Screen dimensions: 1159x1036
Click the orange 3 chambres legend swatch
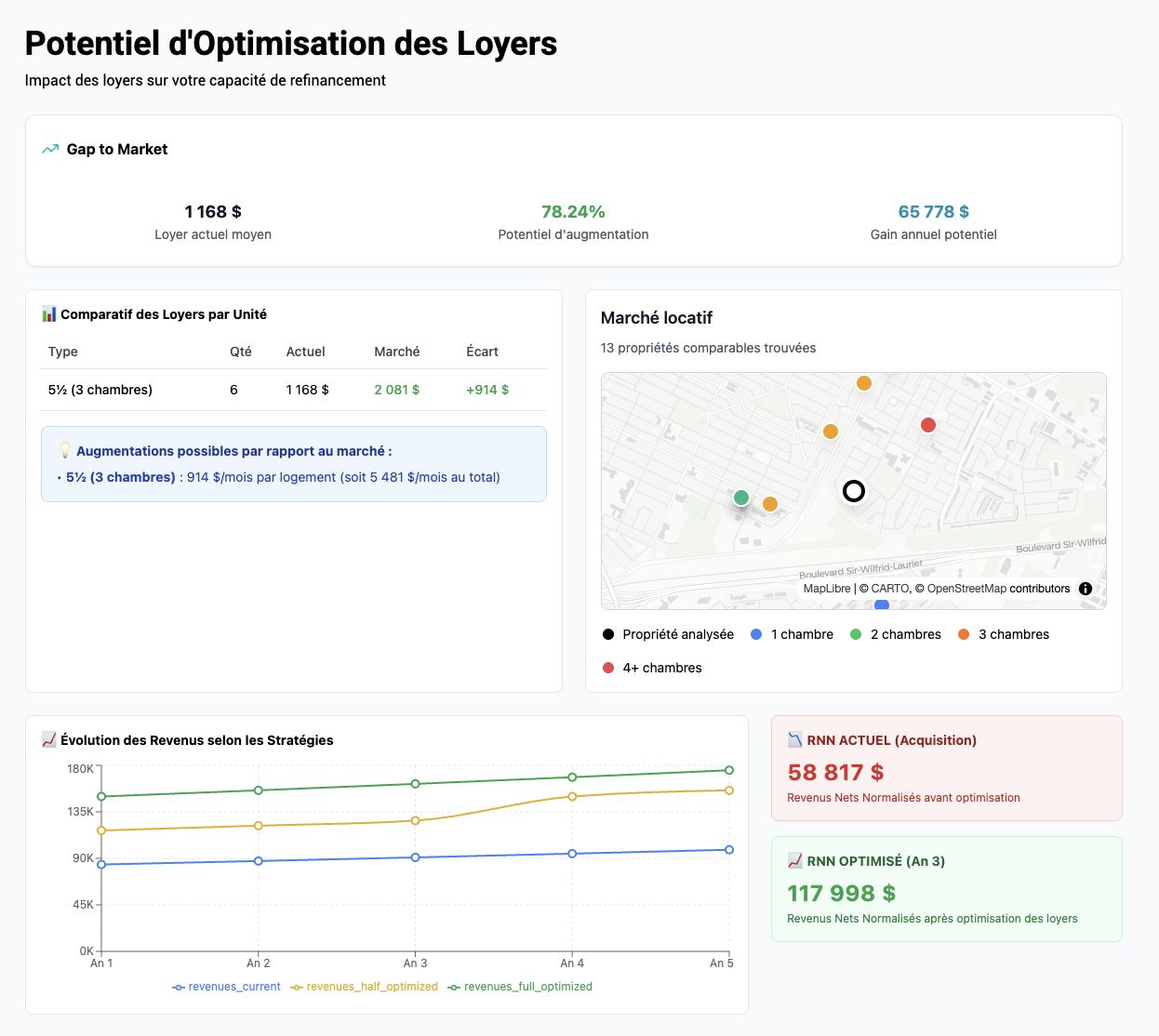click(x=964, y=634)
